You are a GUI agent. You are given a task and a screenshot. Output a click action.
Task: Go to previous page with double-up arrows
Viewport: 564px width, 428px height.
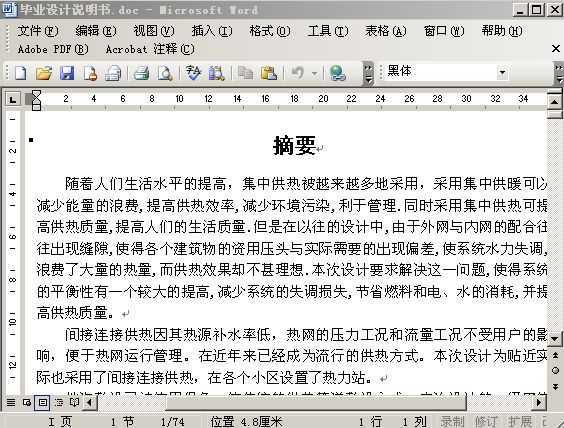(555, 355)
